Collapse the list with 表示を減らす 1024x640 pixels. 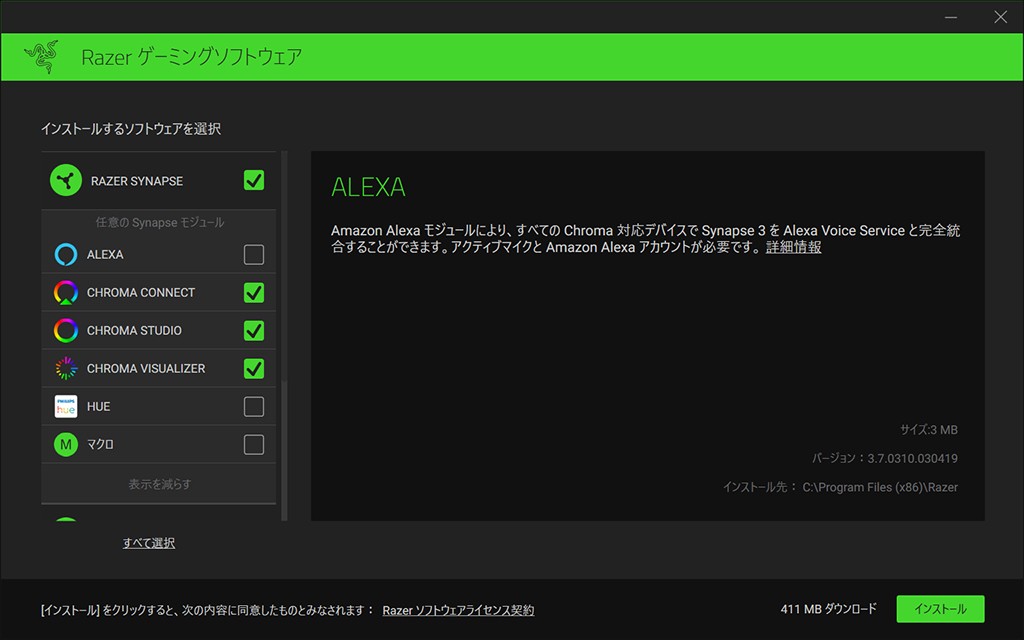159,484
